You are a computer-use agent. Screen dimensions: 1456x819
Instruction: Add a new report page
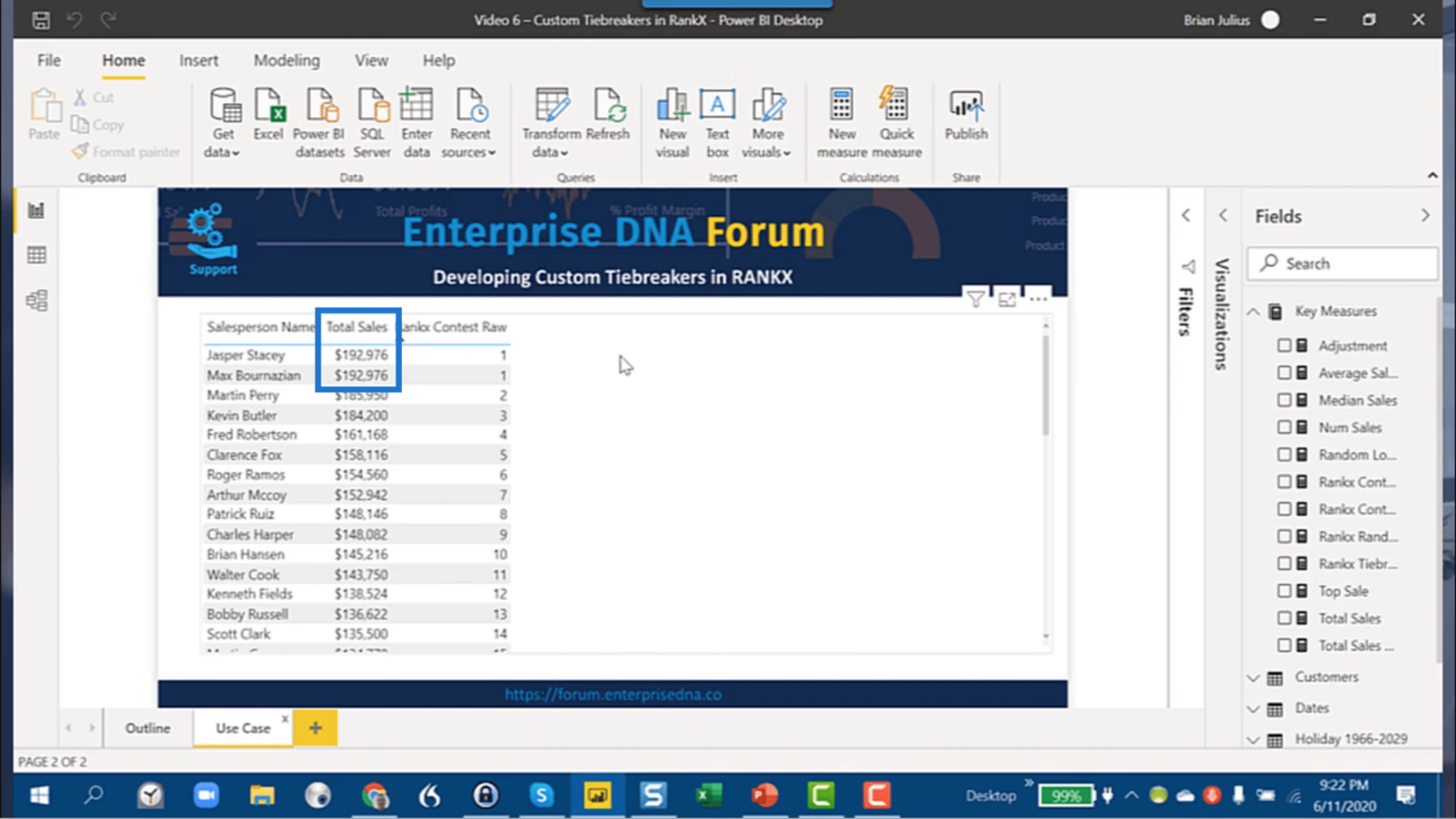coord(315,728)
